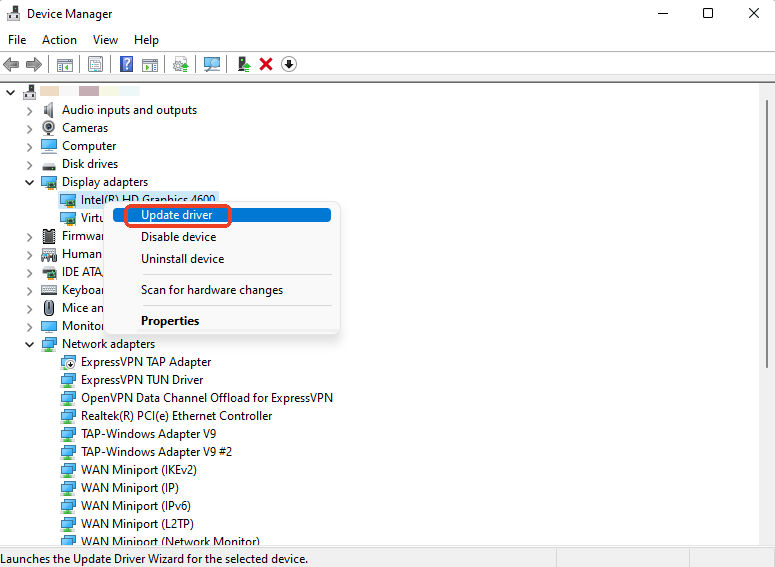This screenshot has height=567, width=775.
Task: Toggle the action pane toolbar icon
Action: coord(150,64)
